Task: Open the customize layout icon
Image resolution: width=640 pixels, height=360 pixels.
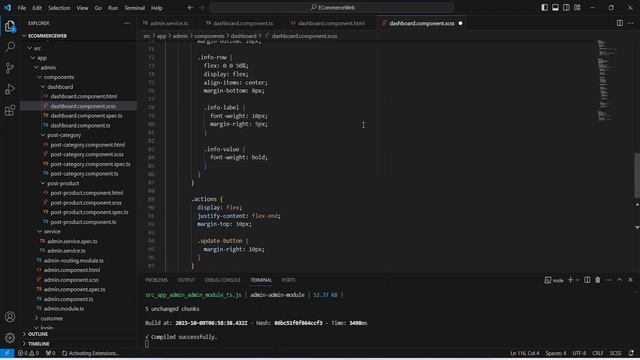Action: pyautogui.click(x=577, y=7)
